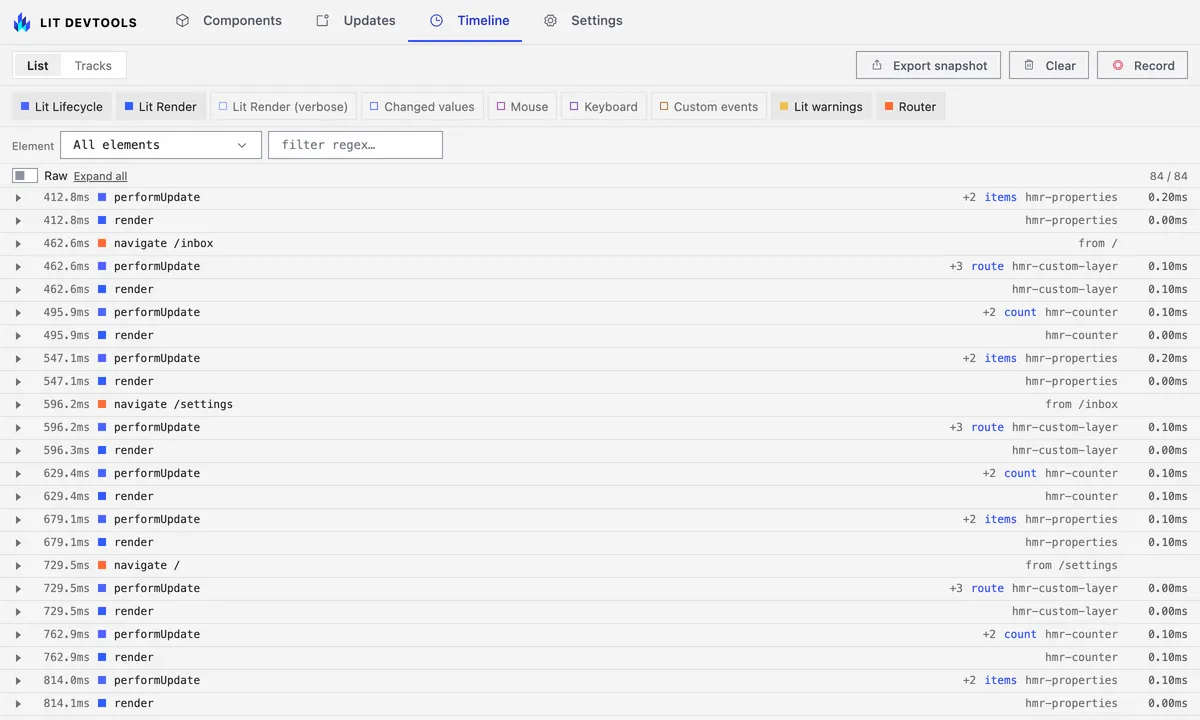Focus the filter regex input field
This screenshot has height=720, width=1200.
coord(355,145)
